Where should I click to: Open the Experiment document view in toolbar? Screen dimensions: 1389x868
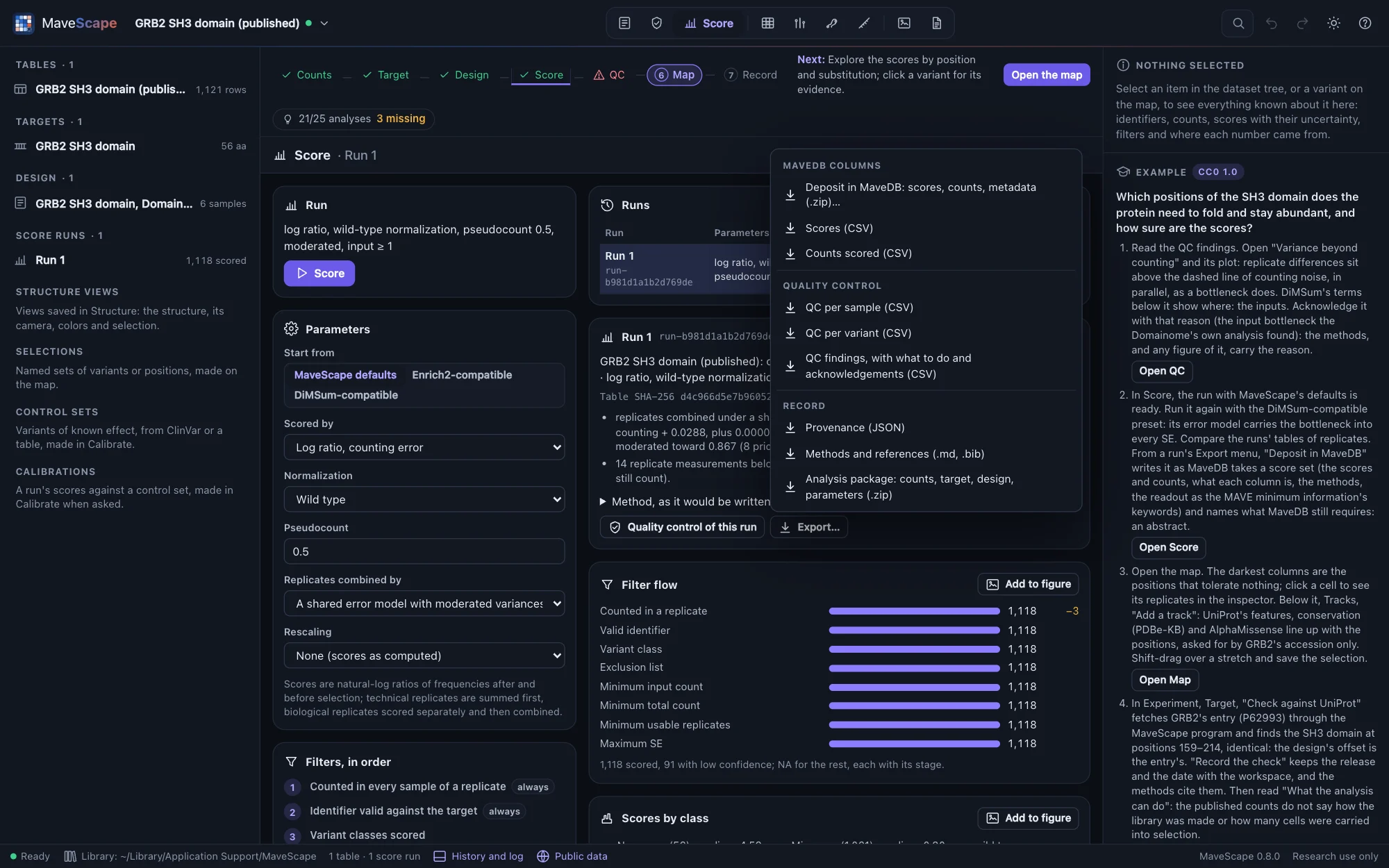(624, 23)
